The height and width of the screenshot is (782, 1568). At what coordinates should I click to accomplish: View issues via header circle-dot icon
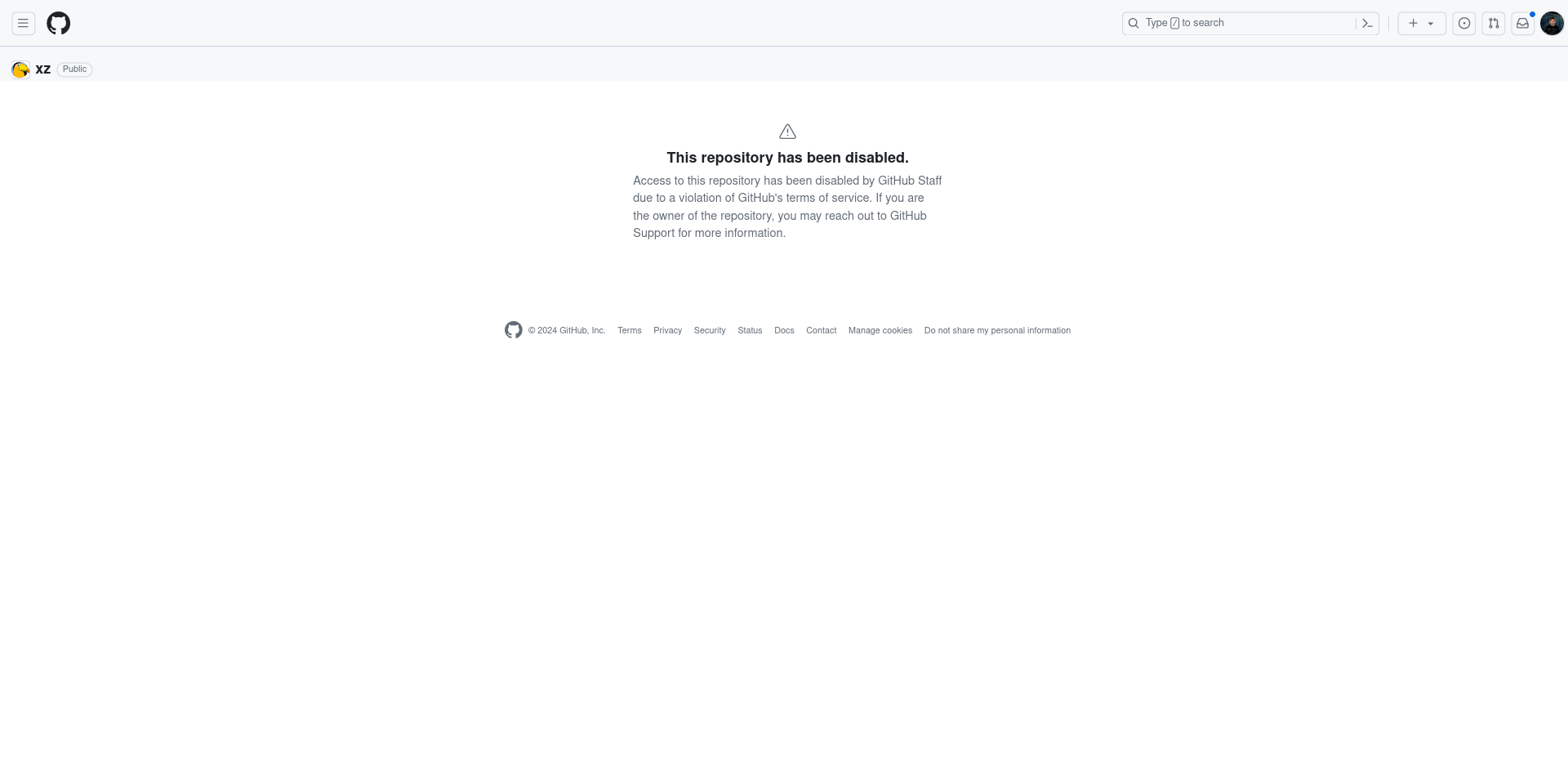click(x=1464, y=24)
